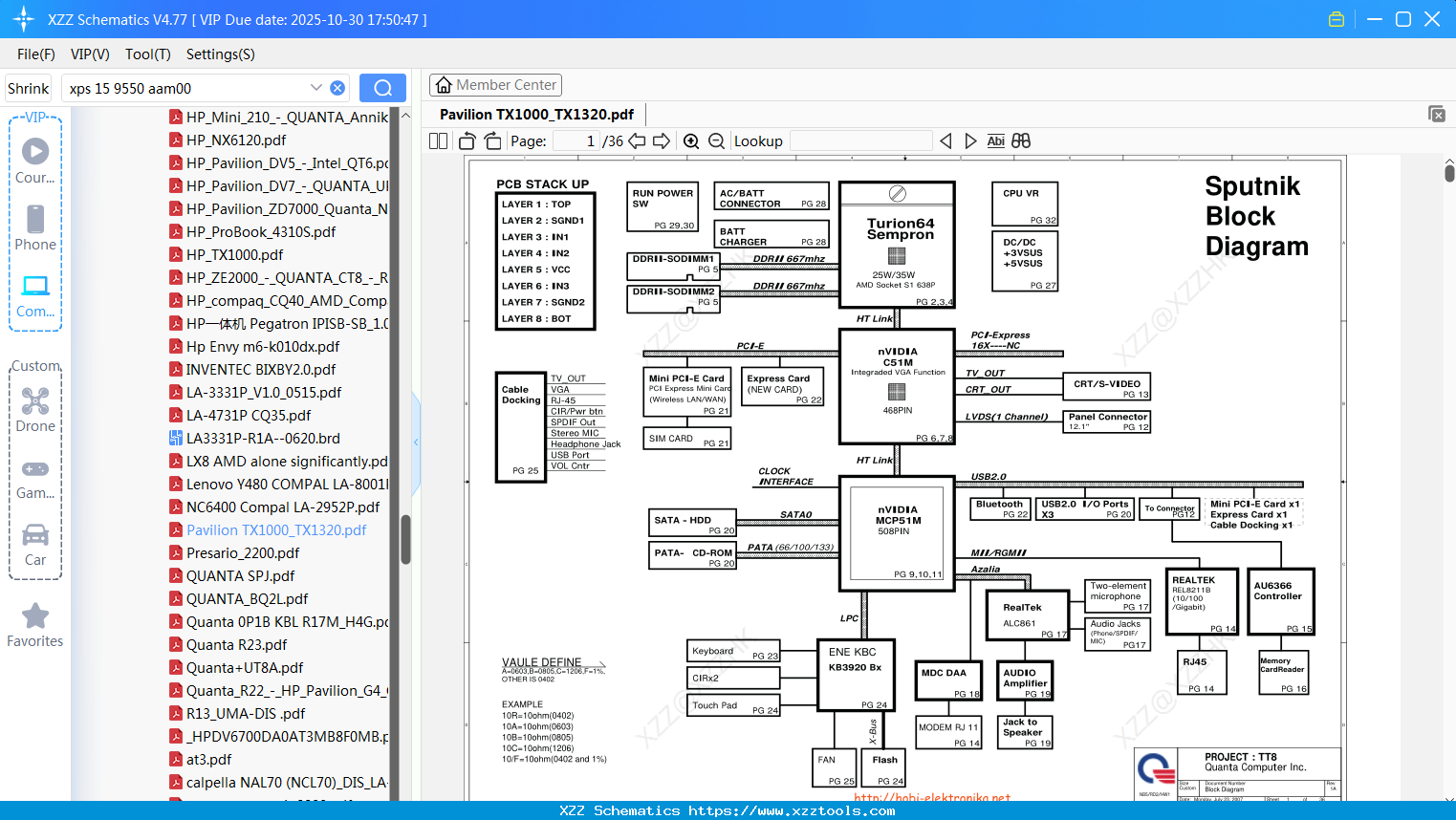The height and width of the screenshot is (820, 1456).
Task: Open the Tool(T) menu
Action: click(148, 54)
